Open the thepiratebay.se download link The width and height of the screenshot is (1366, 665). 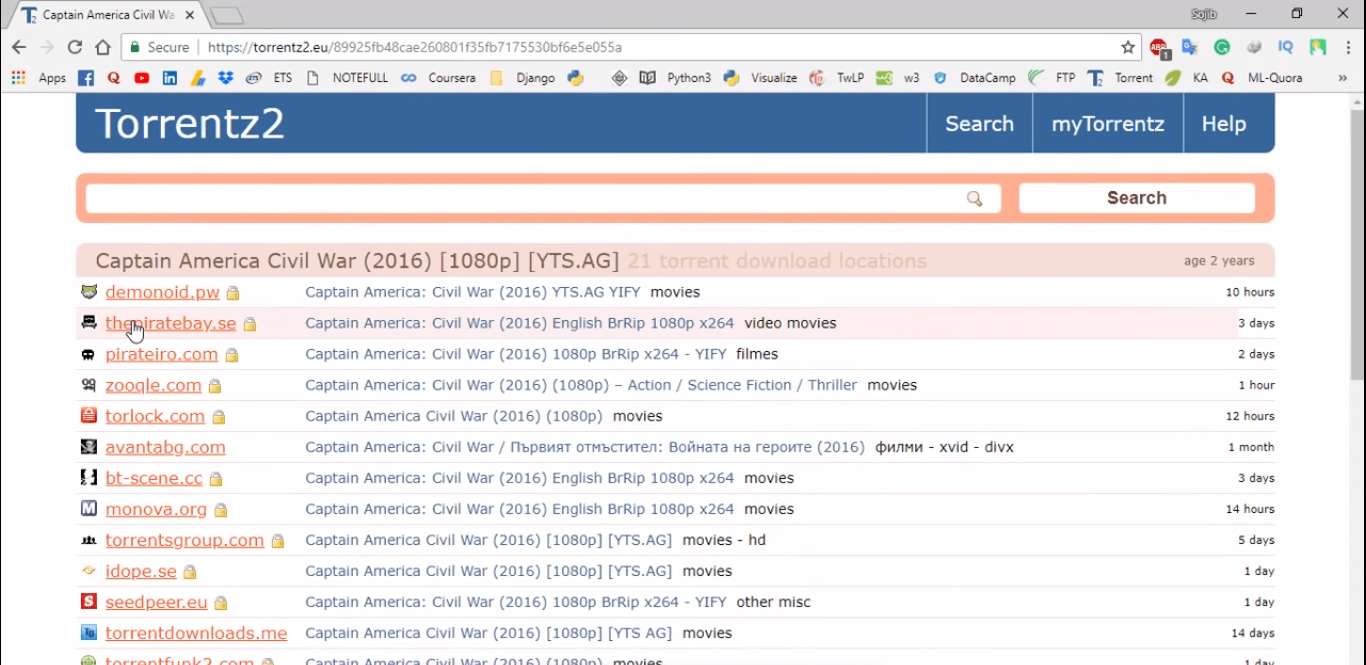click(170, 323)
